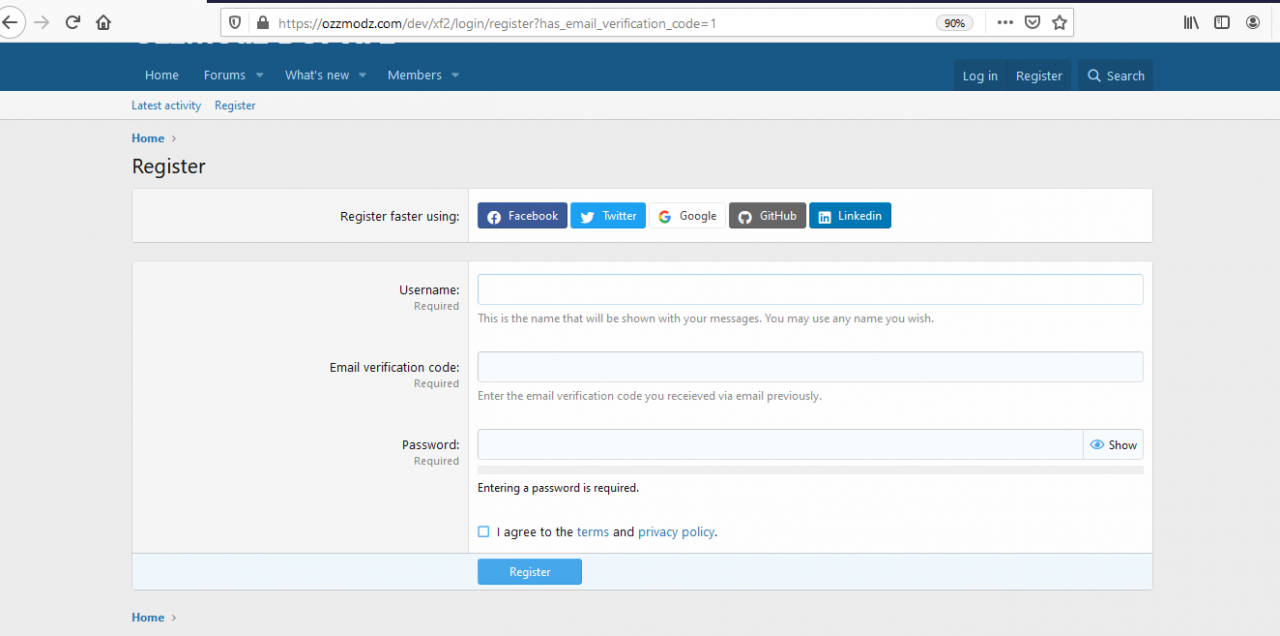Open the tracking protection shield icon
The image size is (1280, 636).
[x=234, y=21]
